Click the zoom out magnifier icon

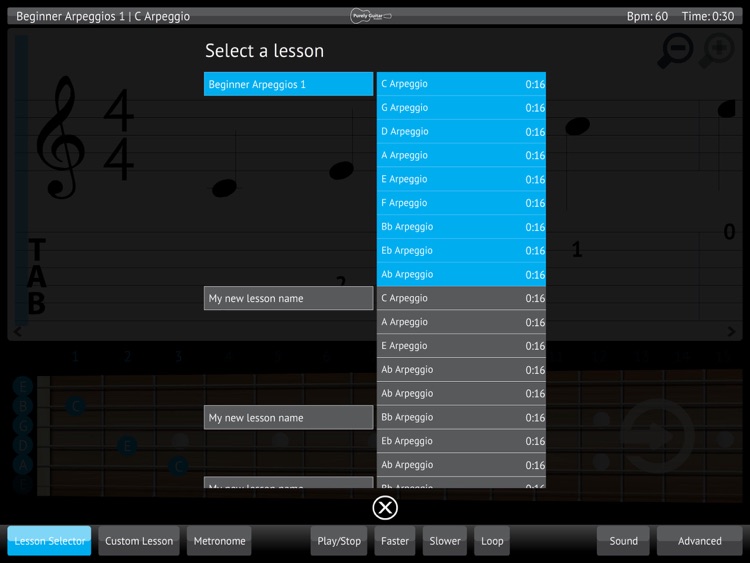click(675, 50)
